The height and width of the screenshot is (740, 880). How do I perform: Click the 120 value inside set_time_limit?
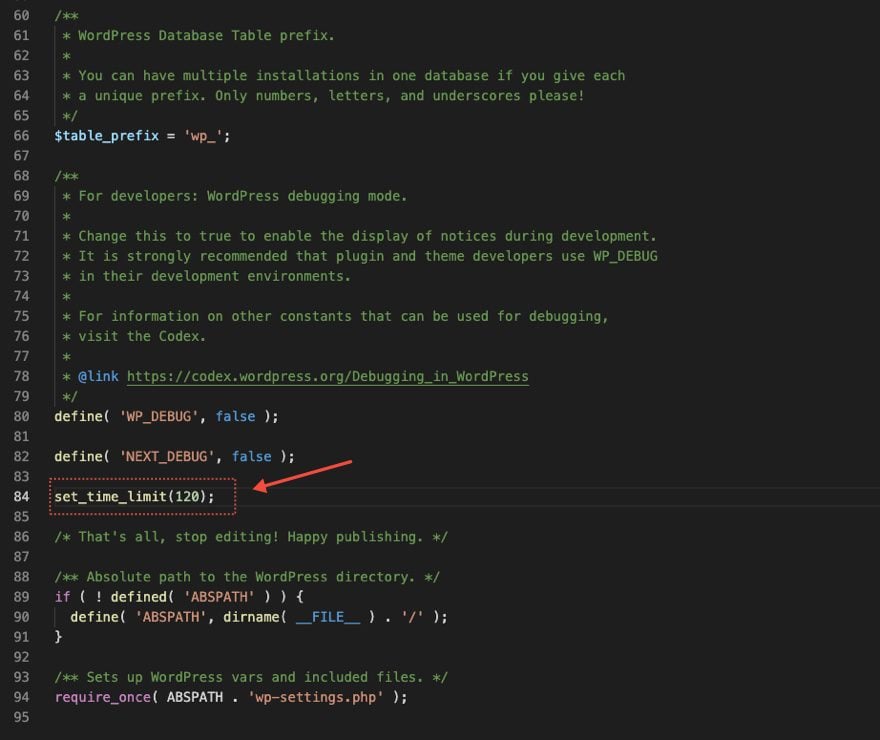pyautogui.click(x=198, y=496)
